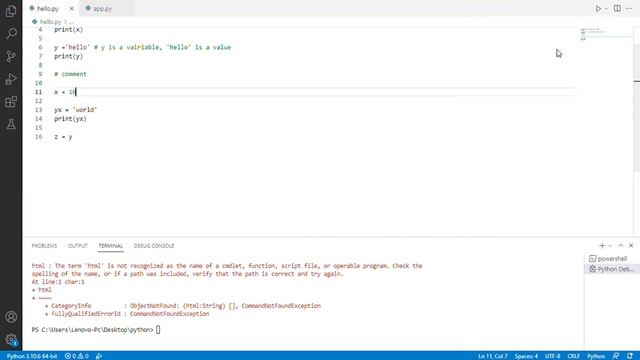Select the Terminal panel tab
Image resolution: width=640 pixels, height=360 pixels.
[111, 246]
